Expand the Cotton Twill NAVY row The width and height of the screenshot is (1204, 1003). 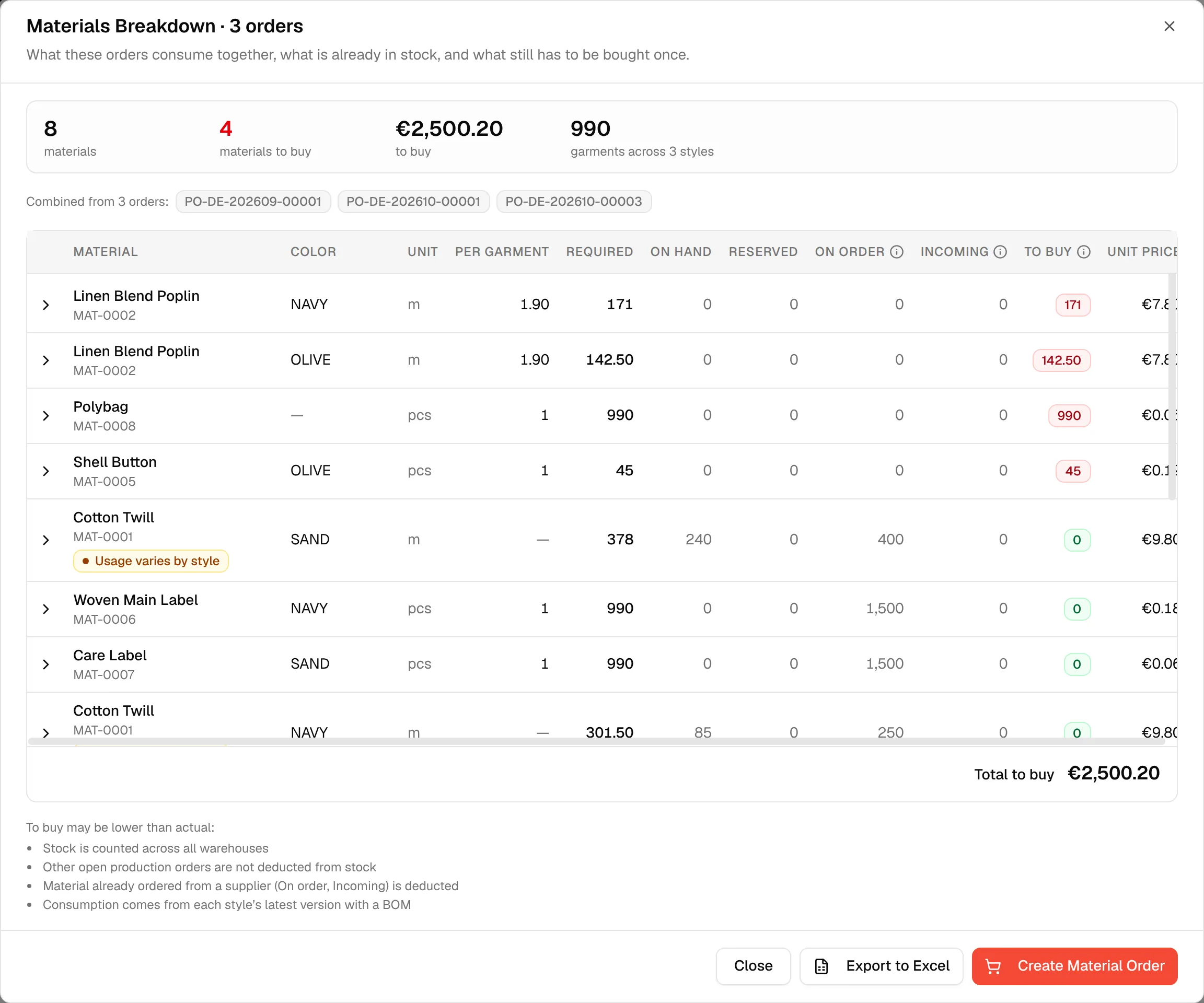click(x=47, y=732)
